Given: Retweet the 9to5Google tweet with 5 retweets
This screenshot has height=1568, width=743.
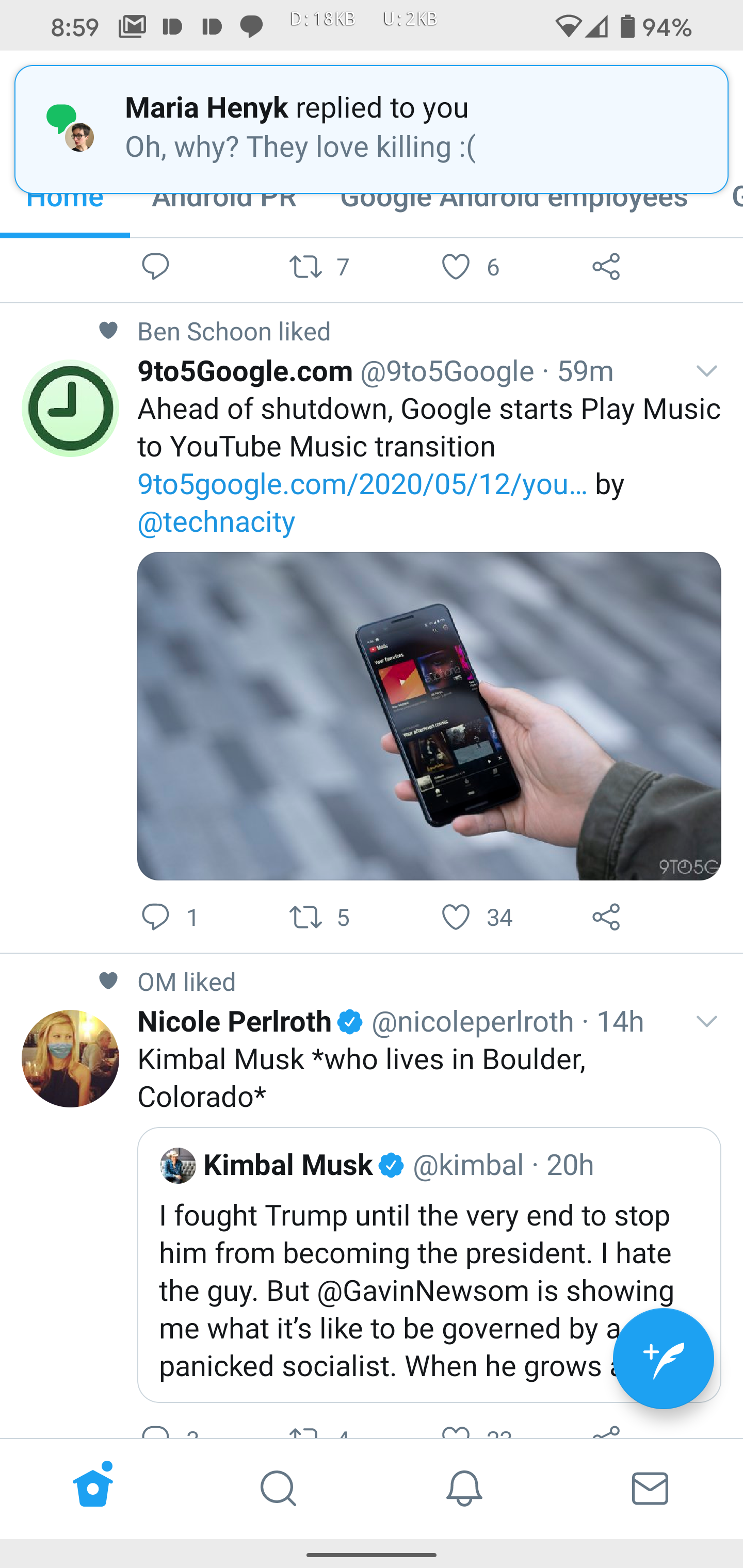Looking at the screenshot, I should tap(305, 917).
